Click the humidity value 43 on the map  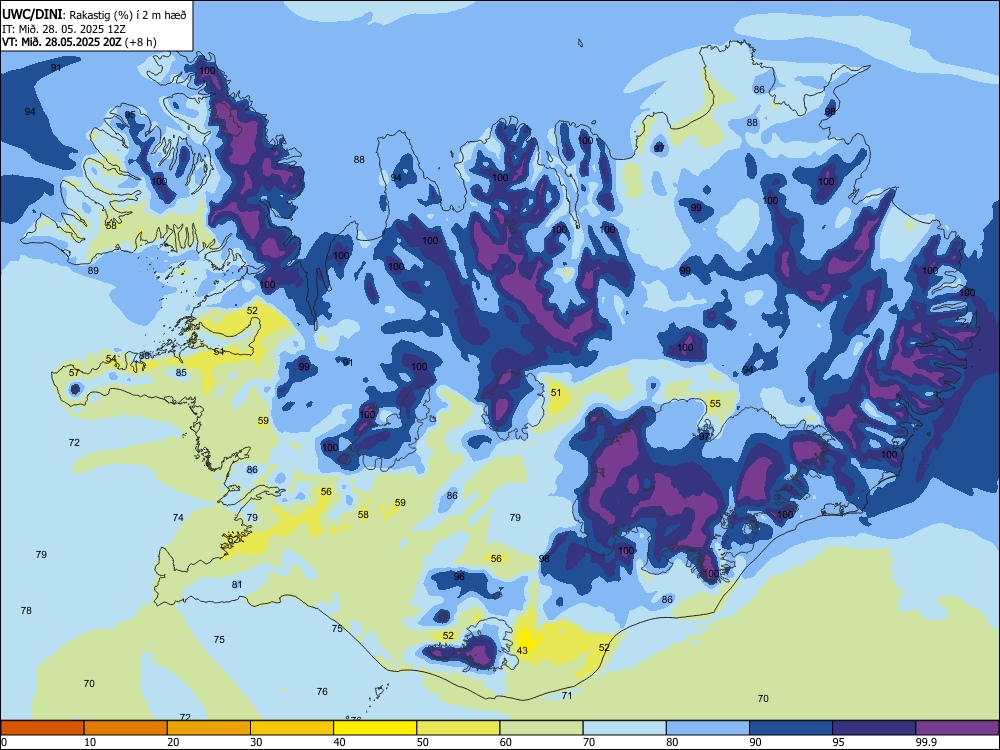point(522,651)
